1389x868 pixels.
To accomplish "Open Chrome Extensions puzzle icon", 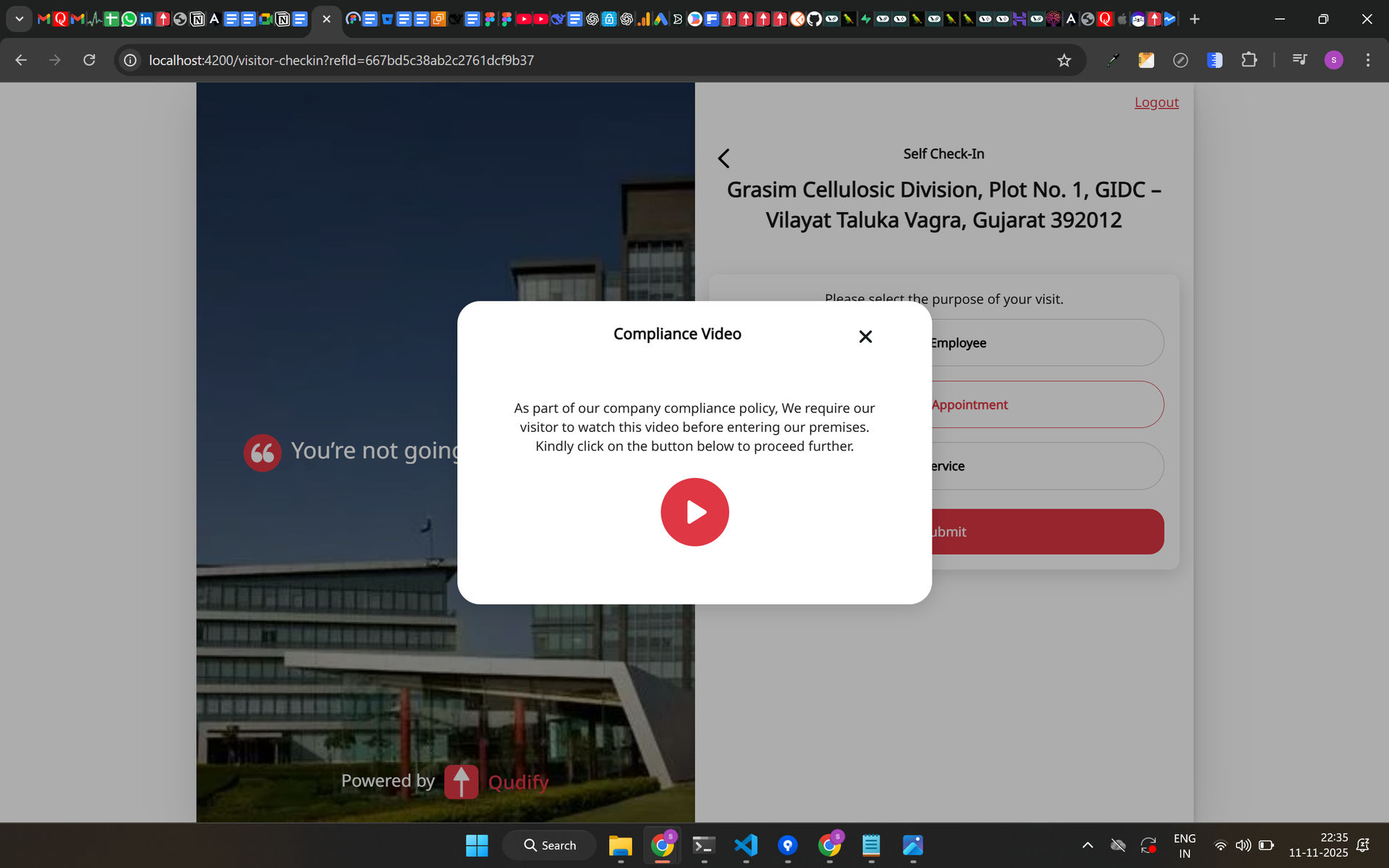I will click(1249, 60).
